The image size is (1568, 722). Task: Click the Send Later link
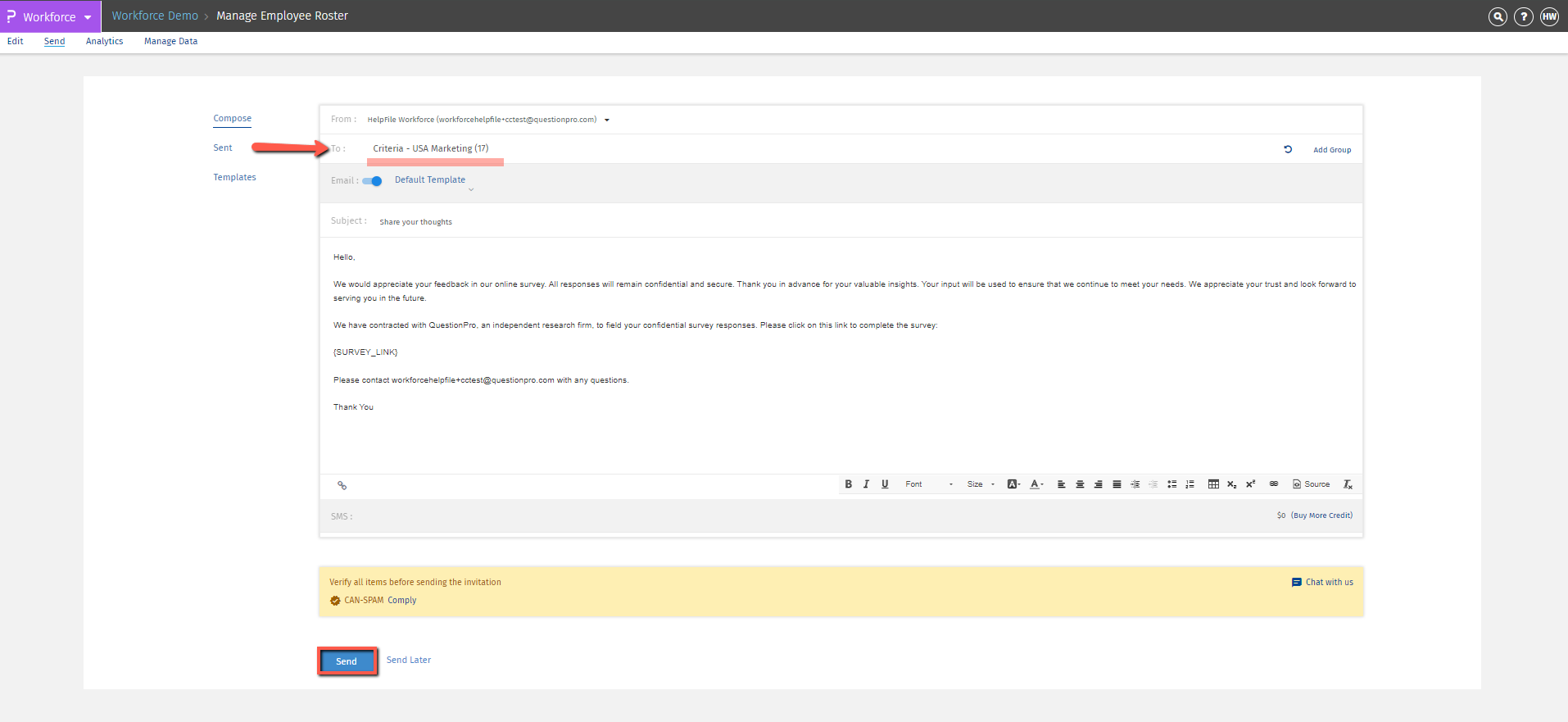[x=409, y=660]
